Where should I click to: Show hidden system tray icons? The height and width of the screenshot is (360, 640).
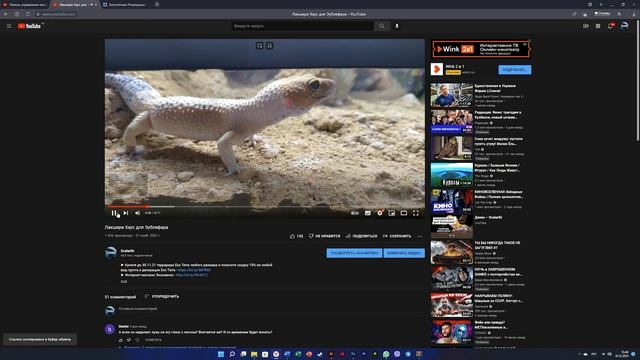tap(579, 354)
